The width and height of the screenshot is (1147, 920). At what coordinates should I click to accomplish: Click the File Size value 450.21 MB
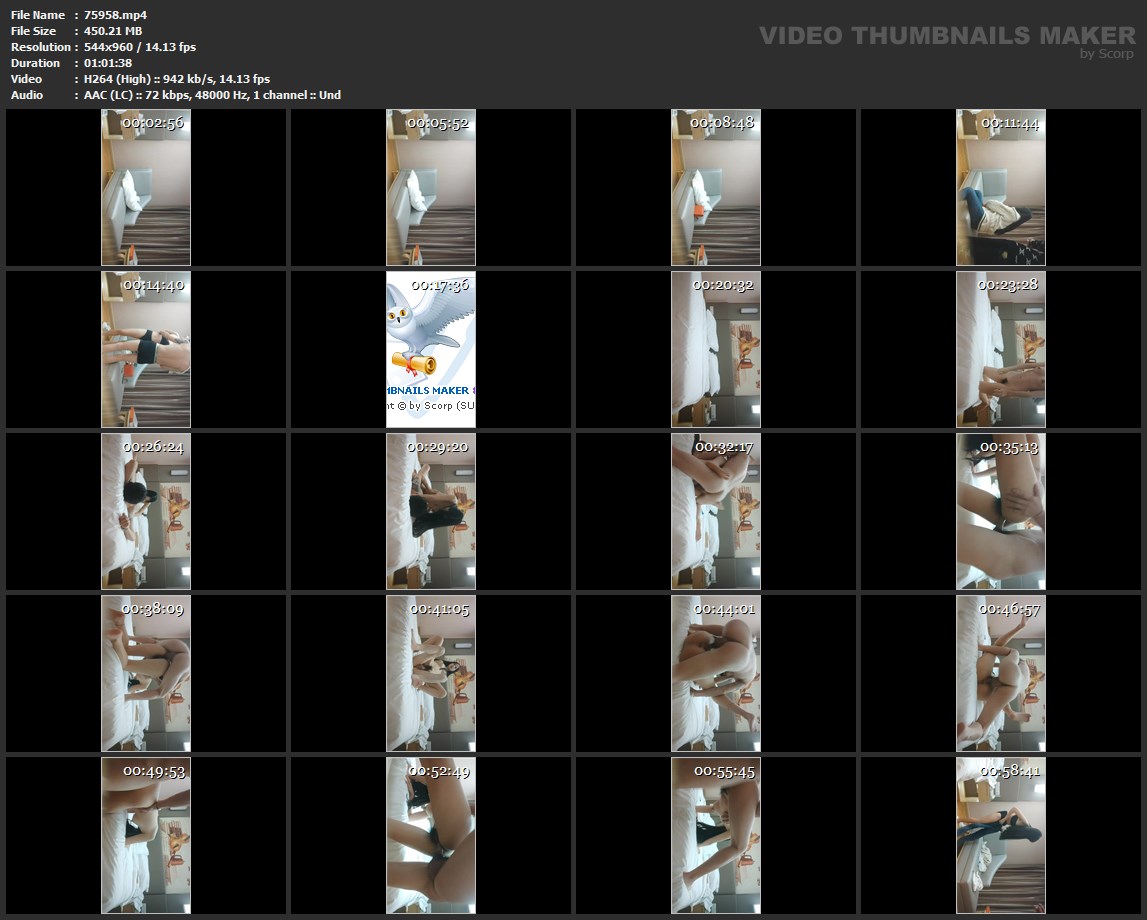click(x=113, y=31)
